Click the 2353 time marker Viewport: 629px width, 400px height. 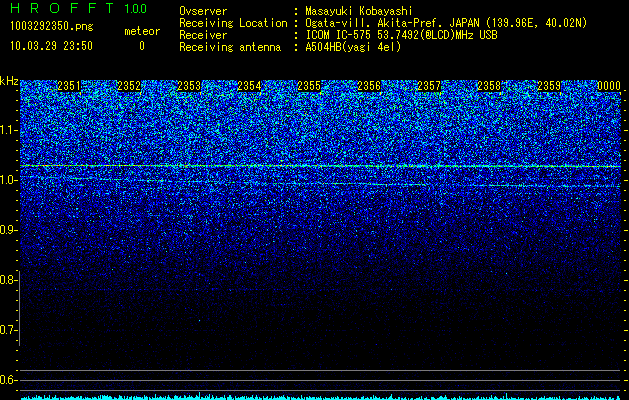coord(189,86)
